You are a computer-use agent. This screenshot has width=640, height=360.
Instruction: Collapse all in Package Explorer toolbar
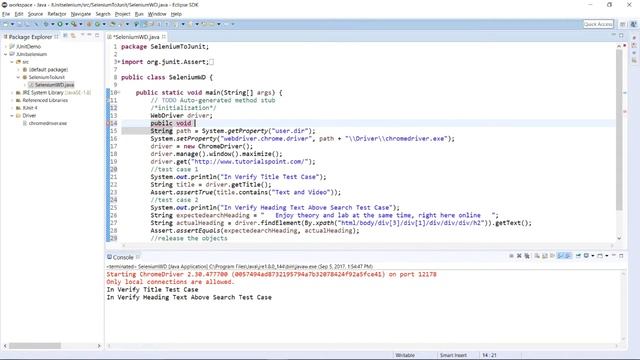[x=65, y=36]
